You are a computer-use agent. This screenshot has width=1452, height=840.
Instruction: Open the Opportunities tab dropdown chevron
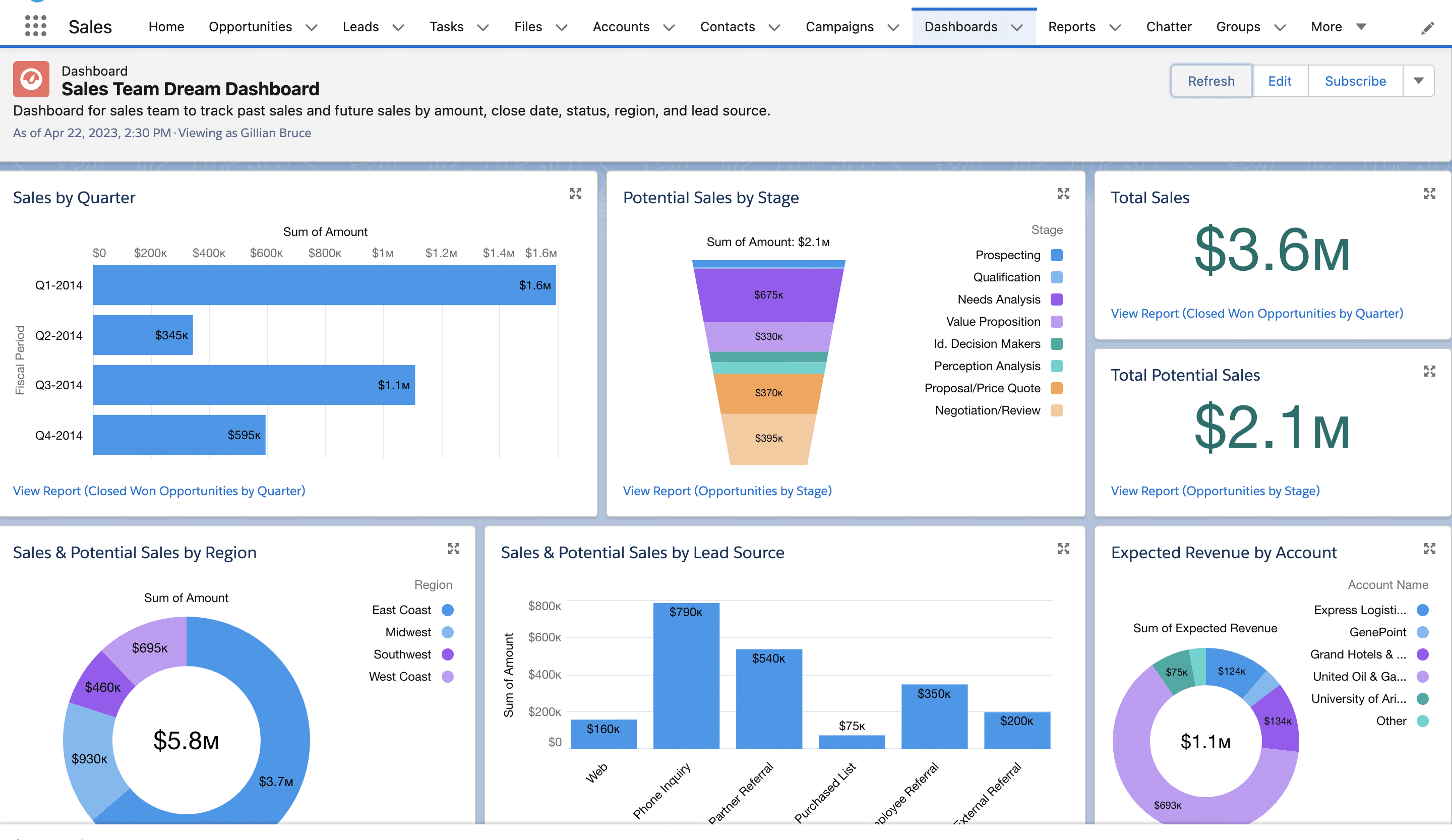(x=312, y=27)
